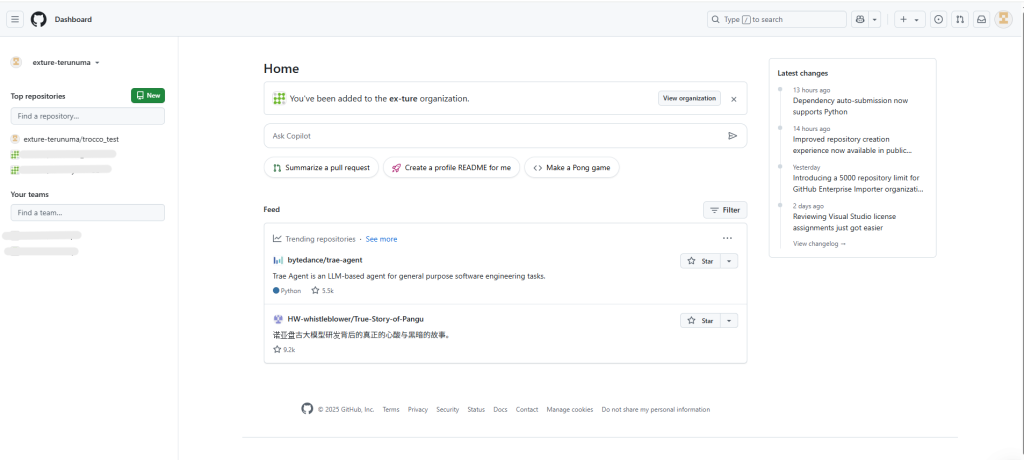Click the trending graph icon on the feed card

278,238
